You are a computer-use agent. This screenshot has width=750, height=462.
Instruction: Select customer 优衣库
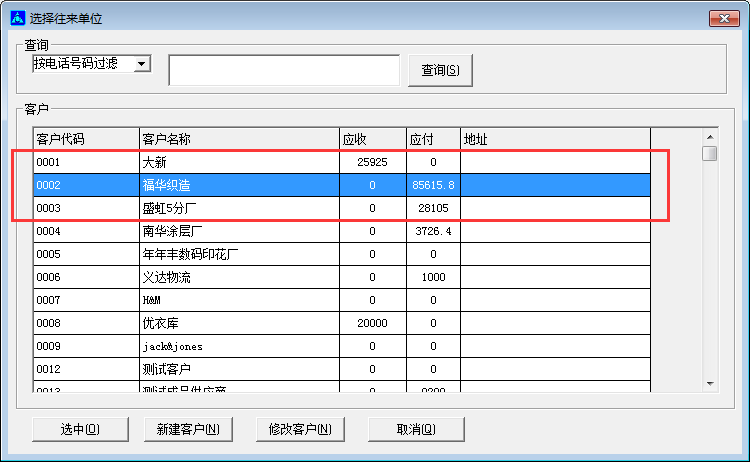coord(342,323)
